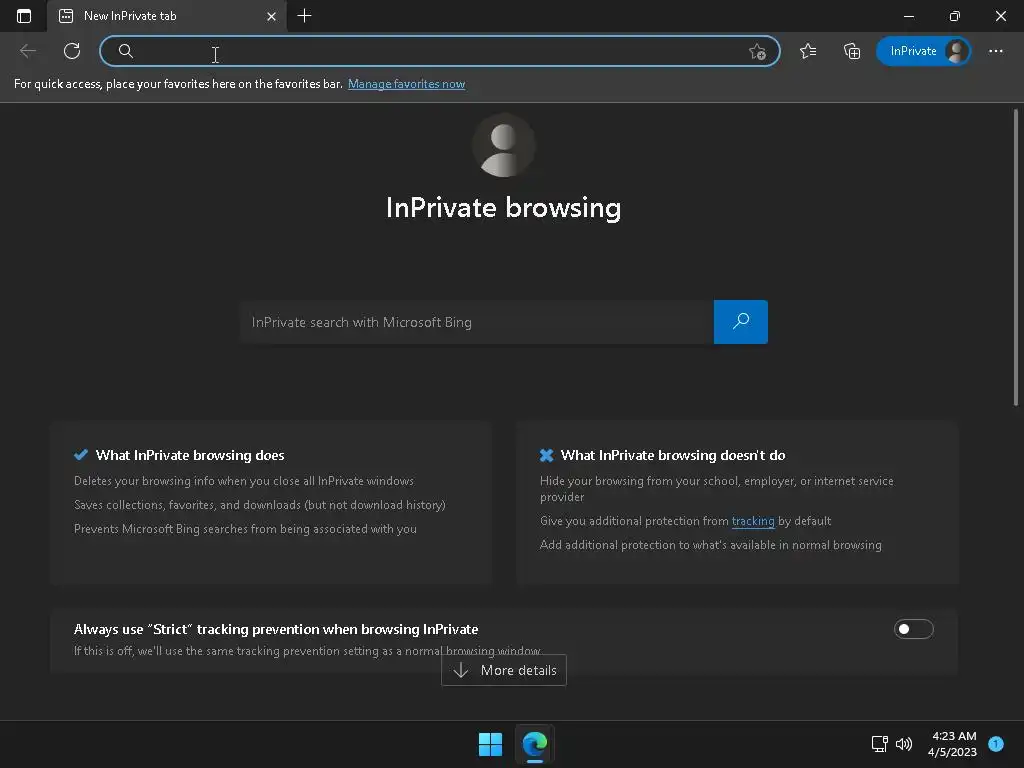Open network status tray icon
This screenshot has width=1024, height=768.
pyautogui.click(x=879, y=743)
